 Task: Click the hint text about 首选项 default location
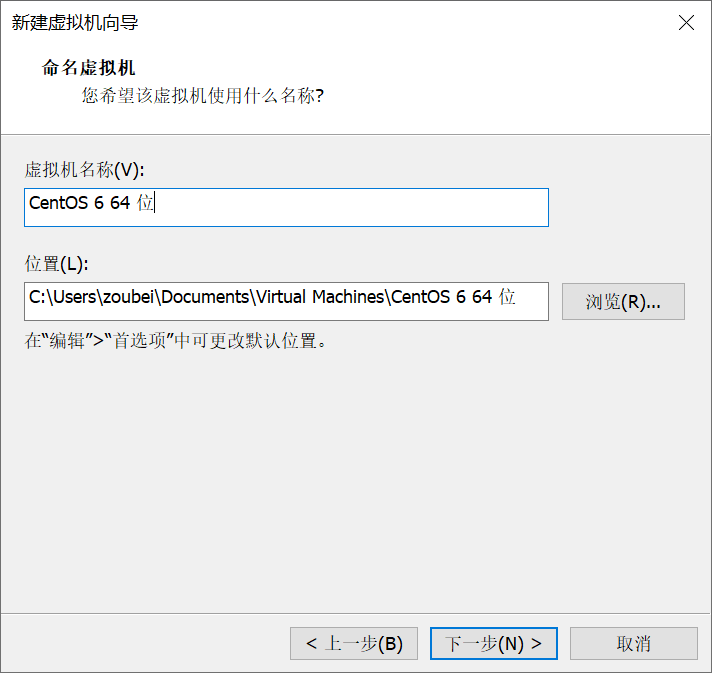tap(175, 341)
